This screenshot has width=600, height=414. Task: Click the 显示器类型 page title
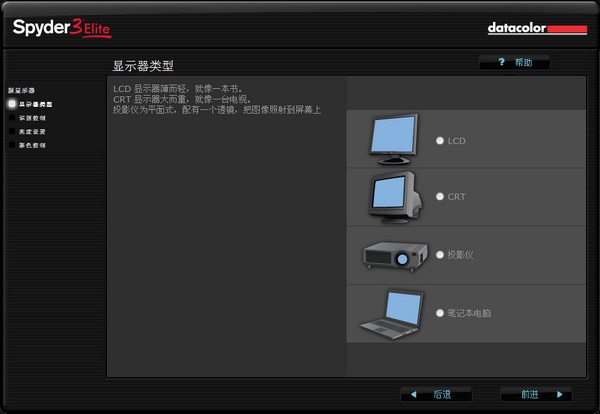click(x=143, y=66)
